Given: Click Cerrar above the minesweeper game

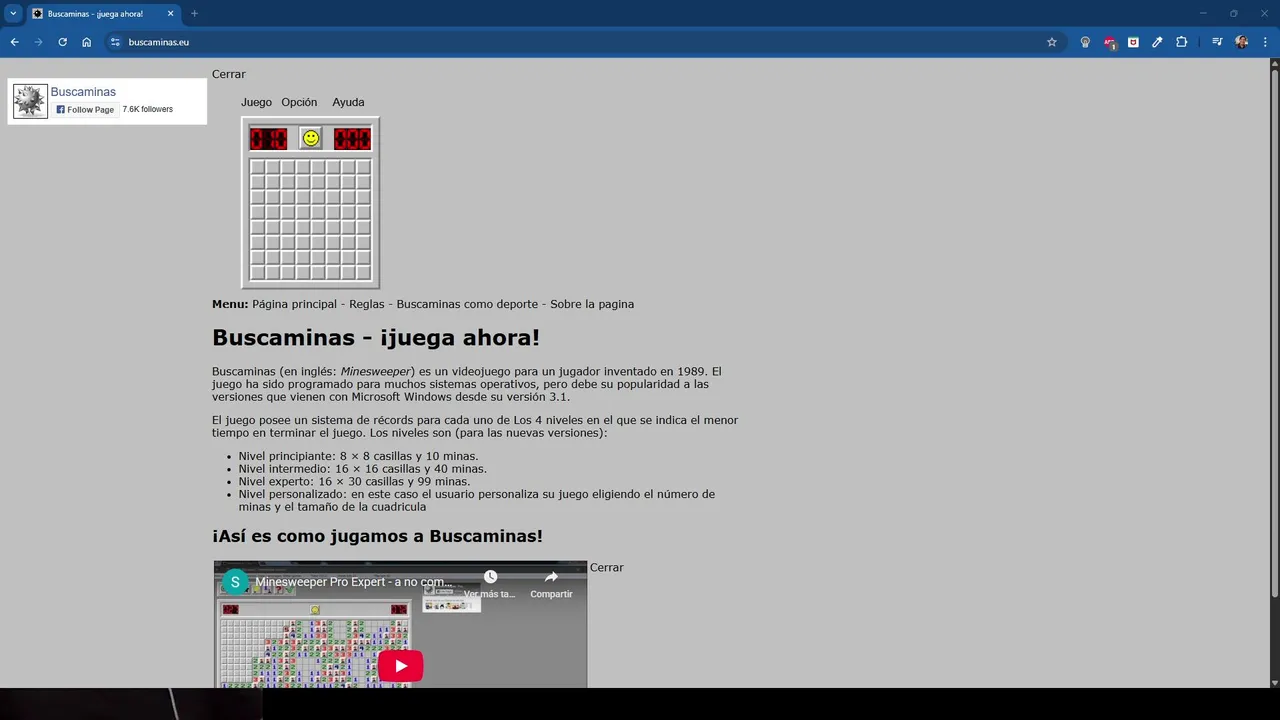Looking at the screenshot, I should coord(229,74).
